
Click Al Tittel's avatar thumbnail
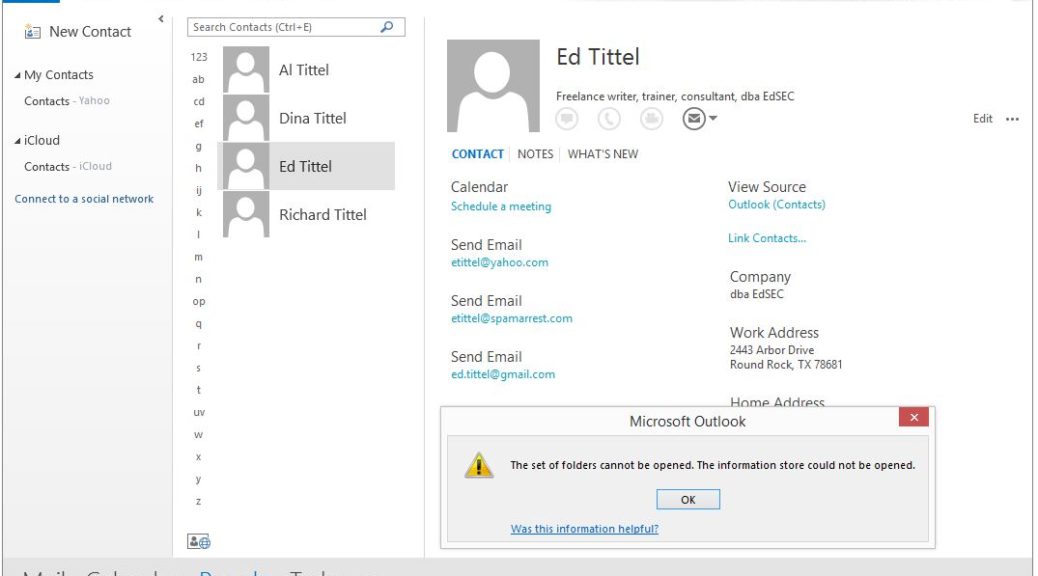point(246,70)
